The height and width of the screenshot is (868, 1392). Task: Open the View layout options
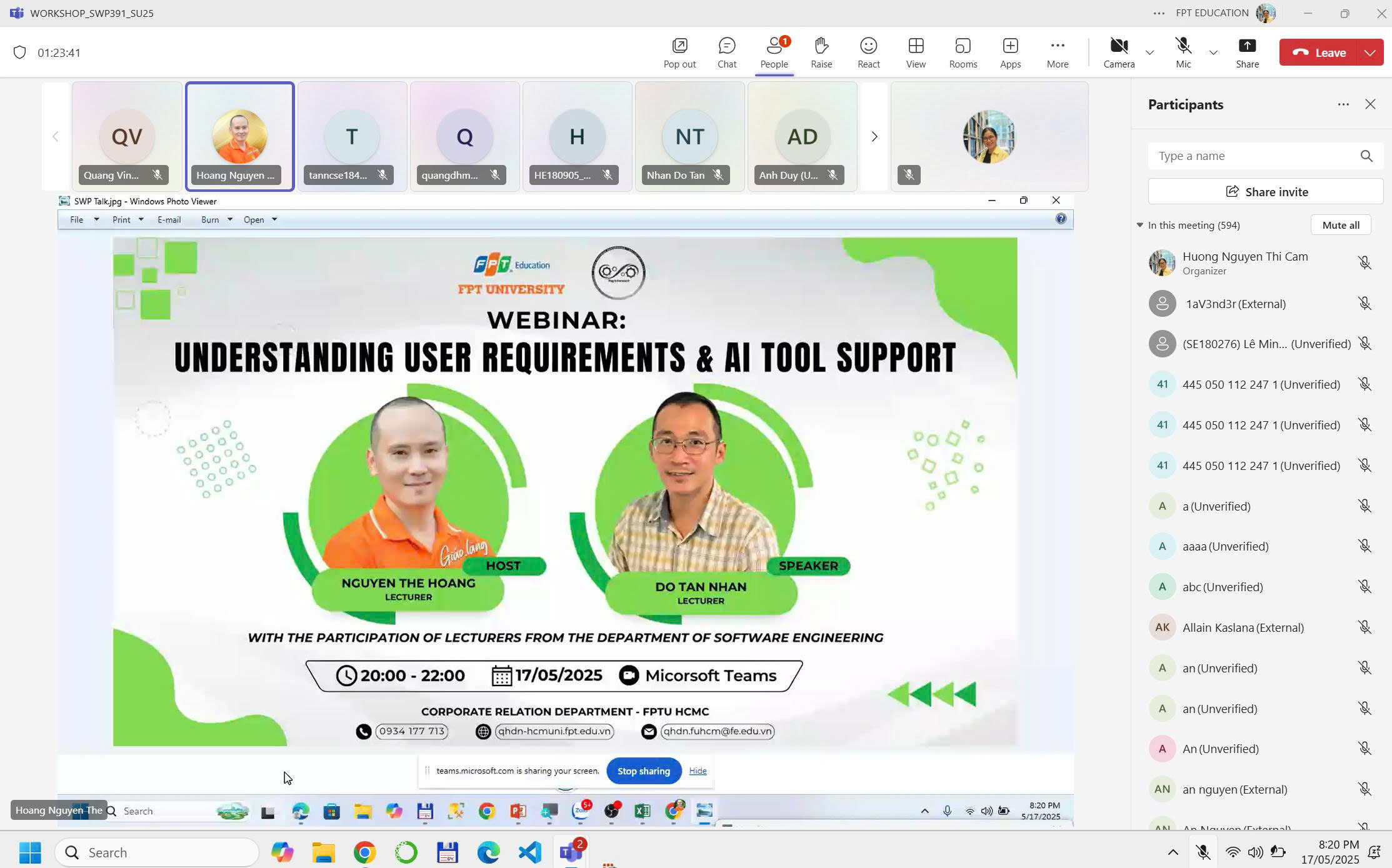[915, 52]
